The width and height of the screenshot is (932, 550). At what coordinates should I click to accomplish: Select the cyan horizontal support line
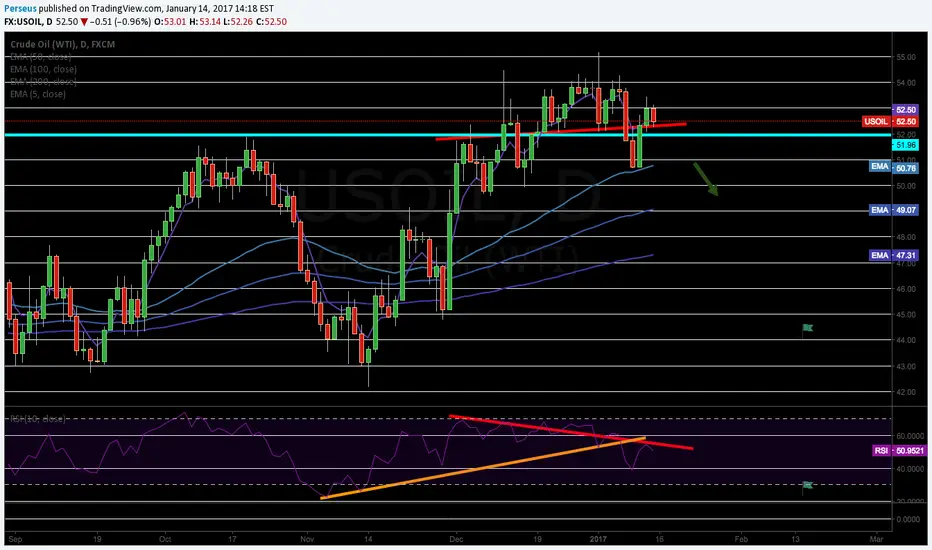[448, 135]
